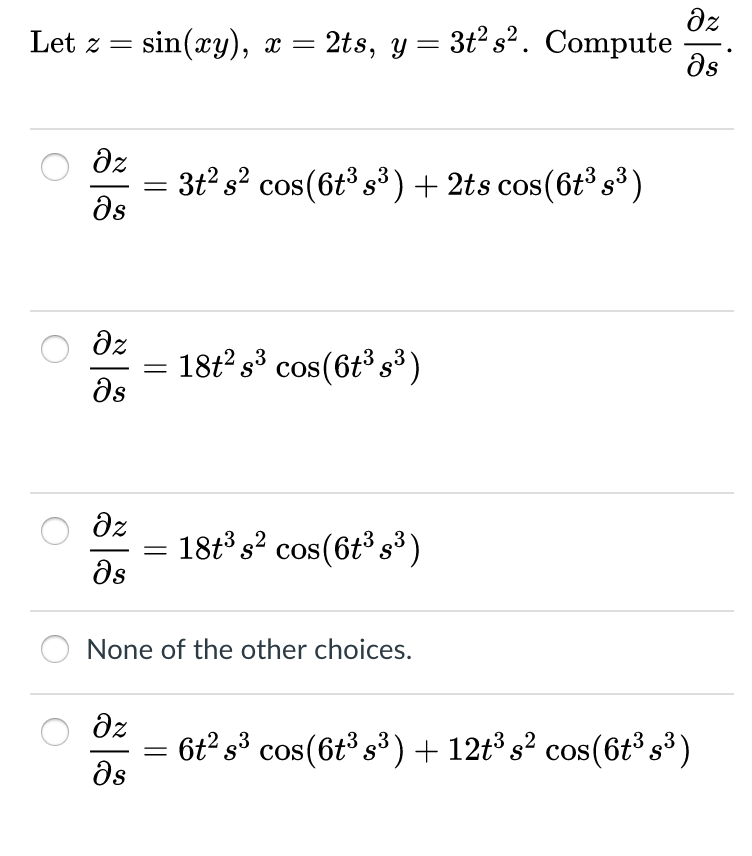Click the 'y = 3t²s²' definition in the question
The height and width of the screenshot is (856, 752).
click(455, 43)
